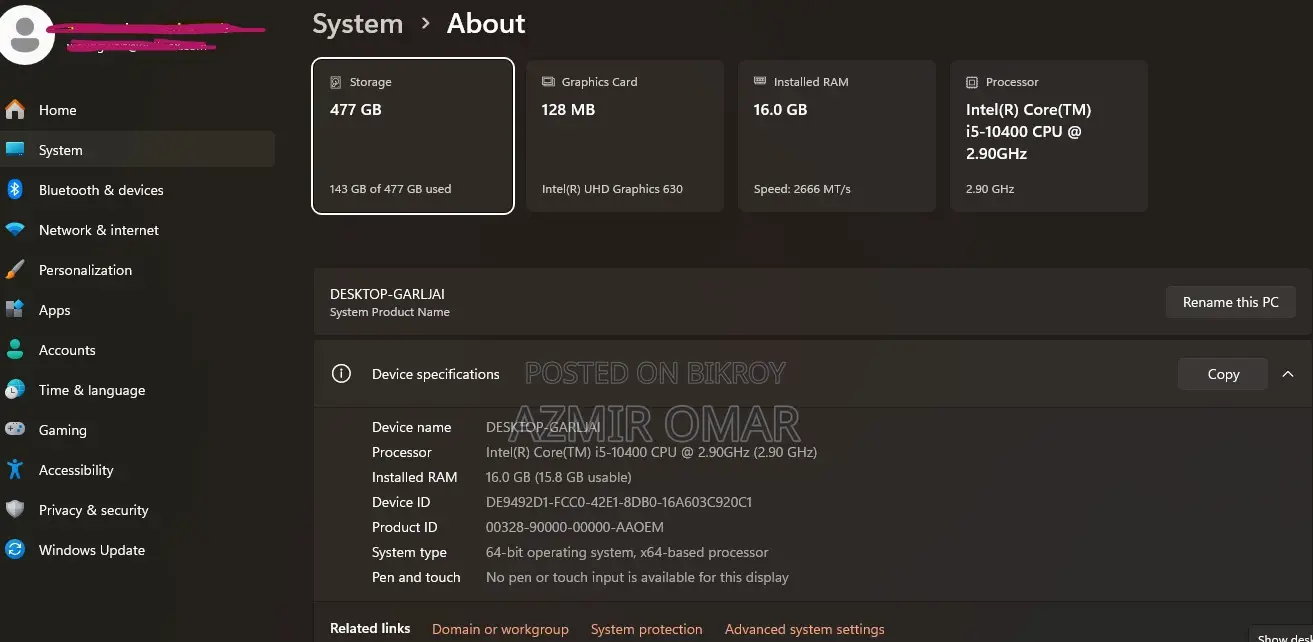Viewport: 1313px width, 642px height.
Task: Open Privacy & security settings
Action: tap(139, 510)
